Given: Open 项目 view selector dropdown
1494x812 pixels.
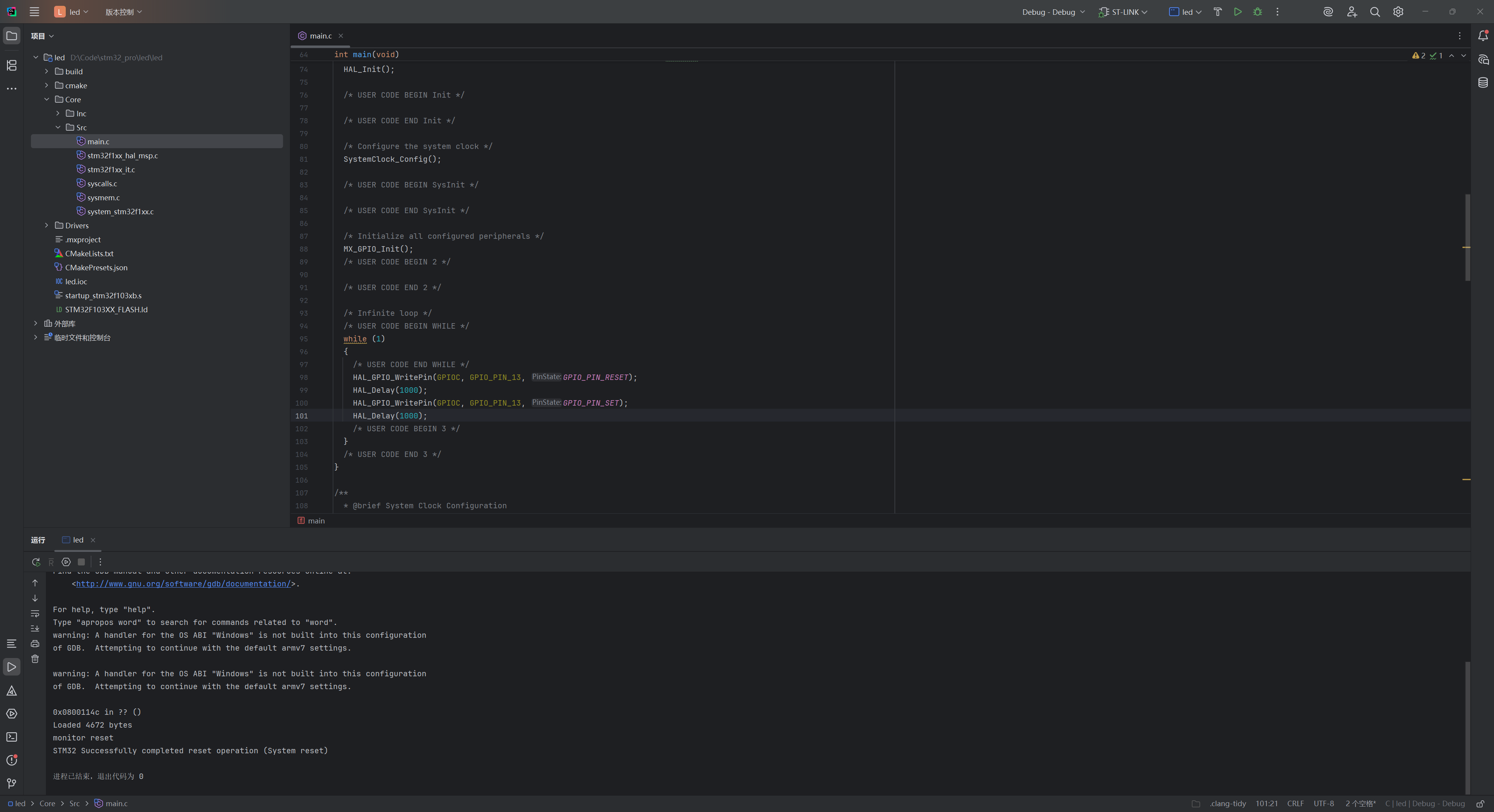Looking at the screenshot, I should (42, 36).
